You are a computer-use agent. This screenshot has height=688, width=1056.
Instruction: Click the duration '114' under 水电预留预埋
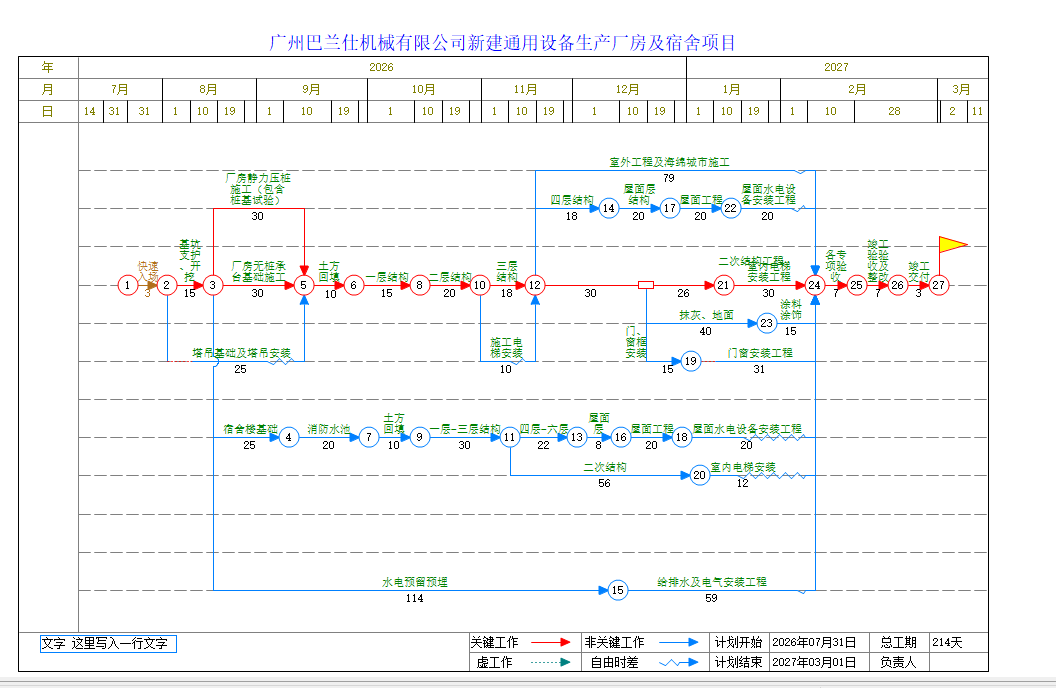pos(415,598)
